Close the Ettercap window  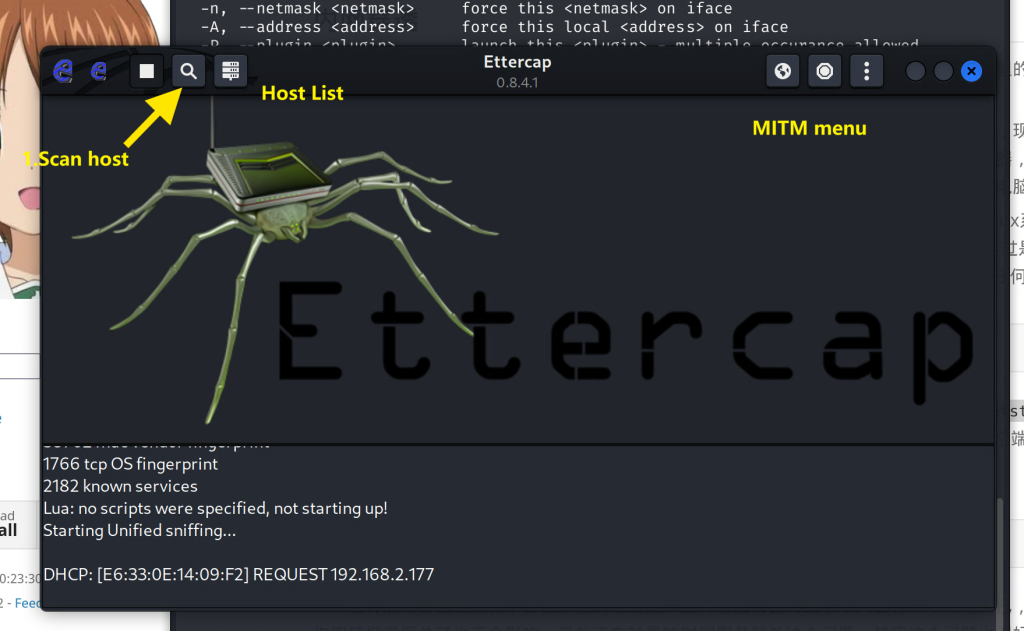[971, 71]
